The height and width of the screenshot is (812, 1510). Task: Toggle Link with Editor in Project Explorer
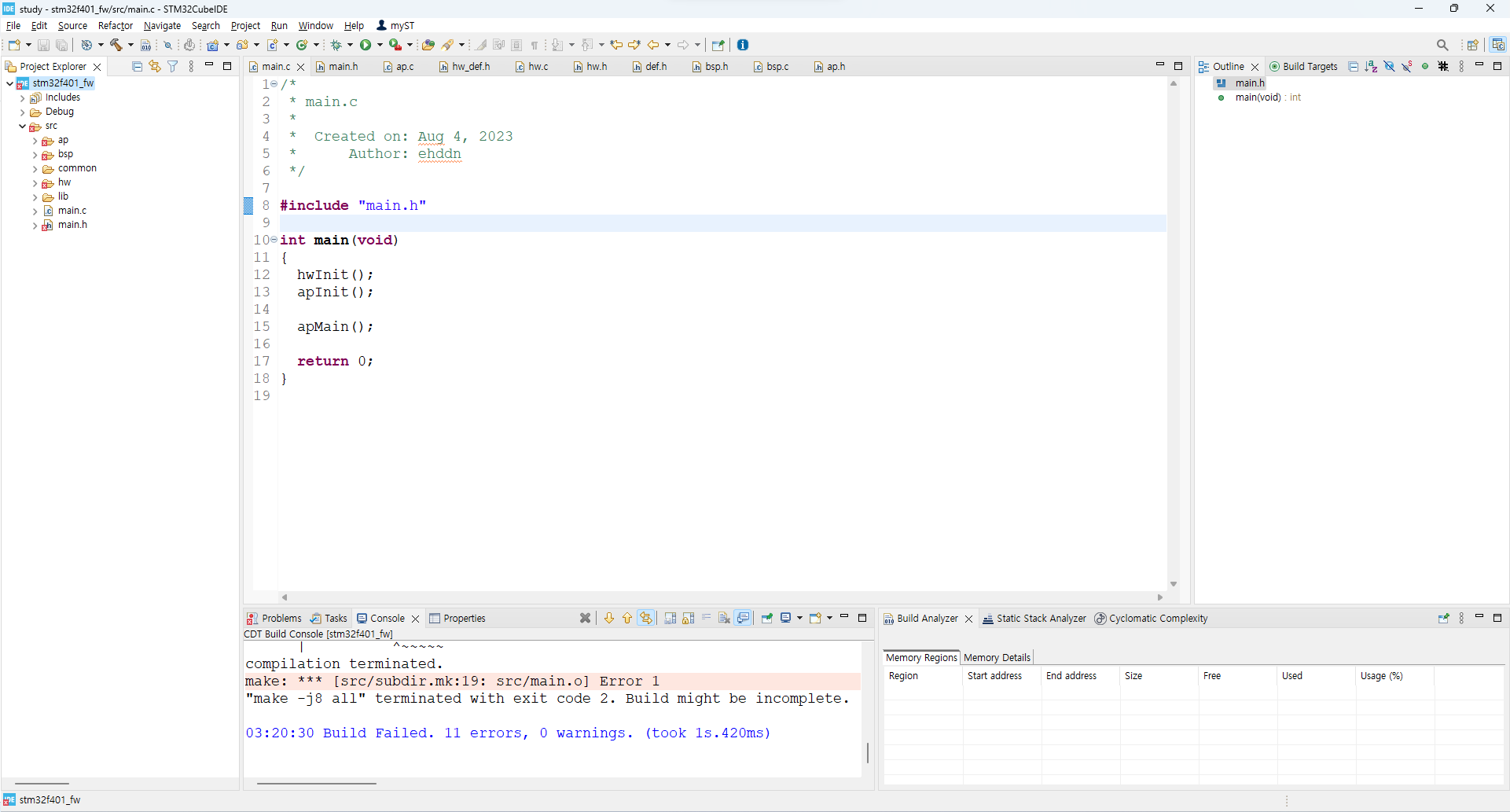tap(155, 67)
